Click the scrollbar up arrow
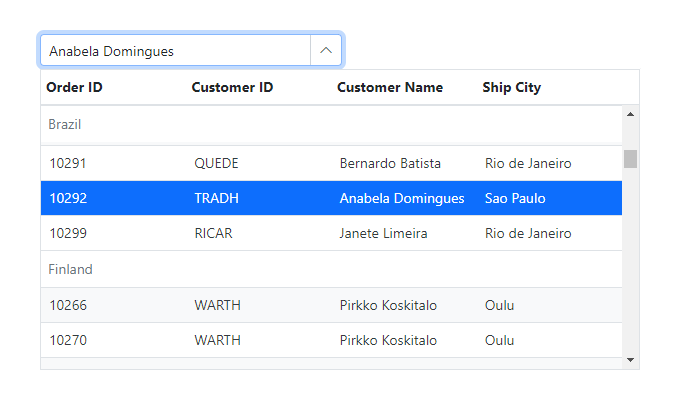Image resolution: width=676 pixels, height=405 pixels. coord(630,114)
